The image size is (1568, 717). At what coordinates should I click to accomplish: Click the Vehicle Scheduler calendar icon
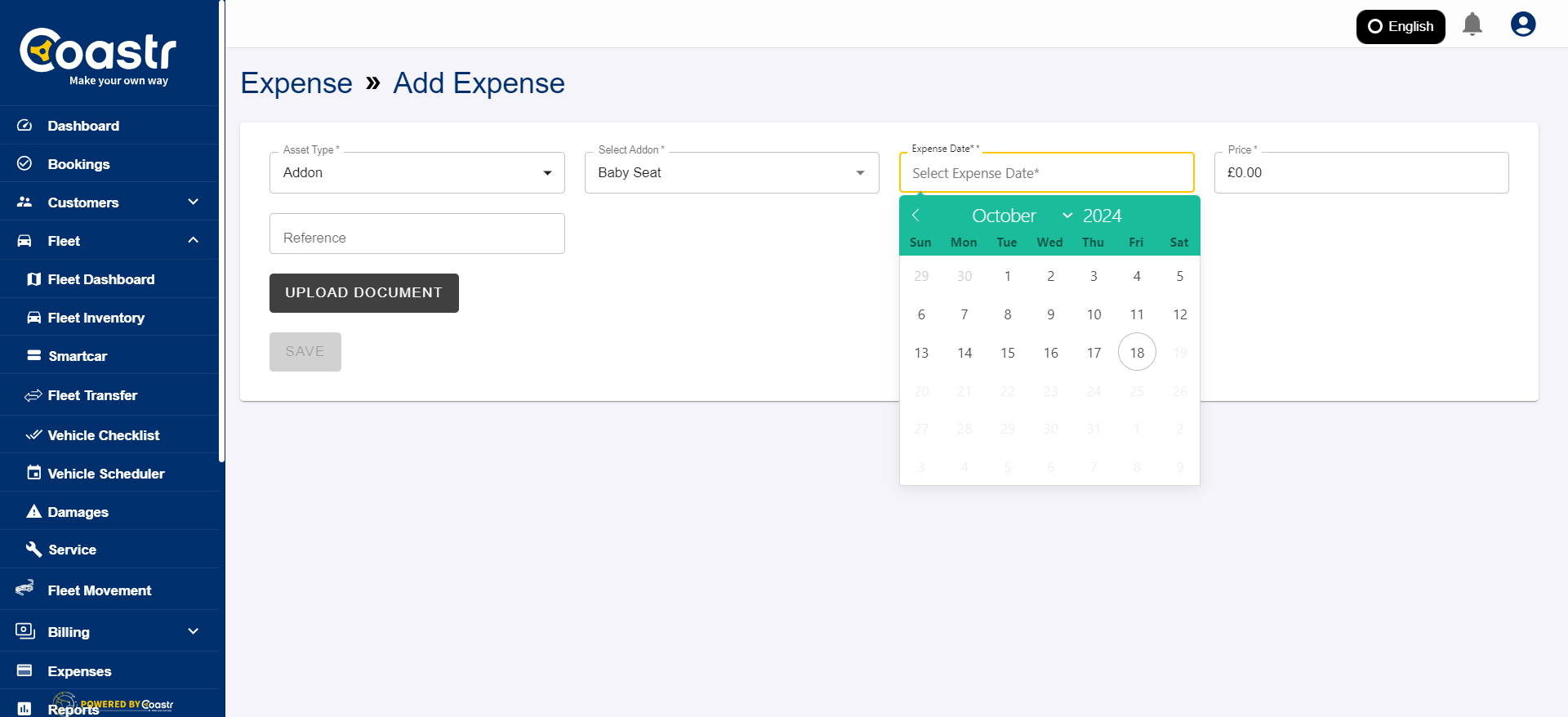pos(33,473)
